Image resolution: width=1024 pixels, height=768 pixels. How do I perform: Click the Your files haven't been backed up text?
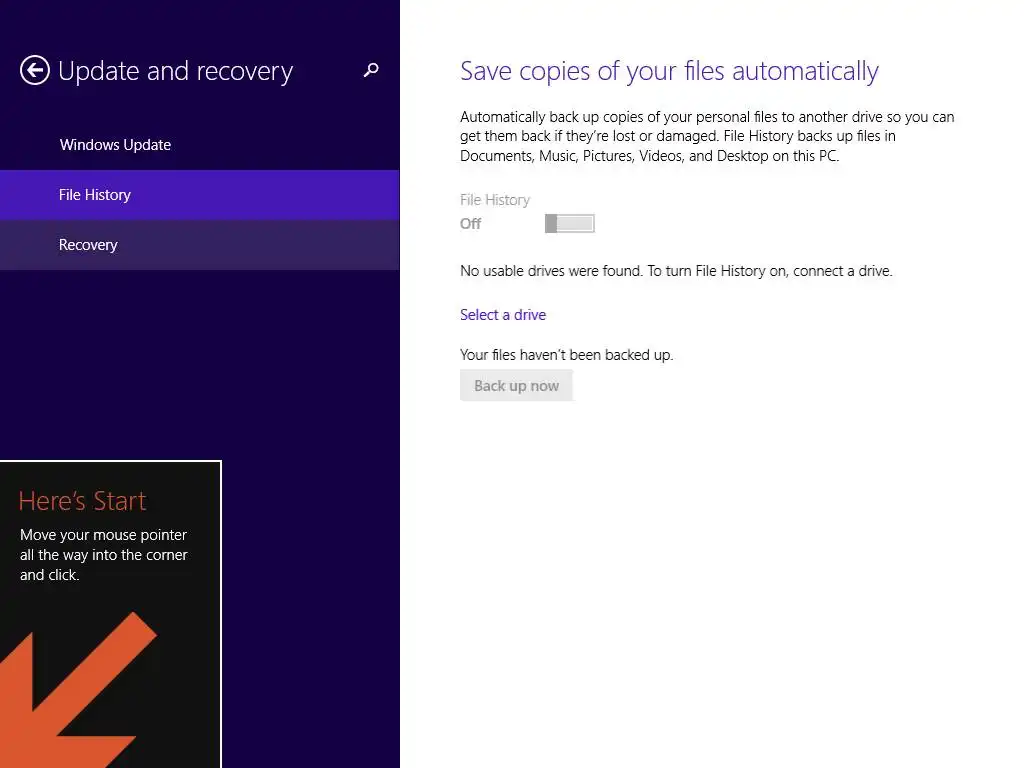566,355
